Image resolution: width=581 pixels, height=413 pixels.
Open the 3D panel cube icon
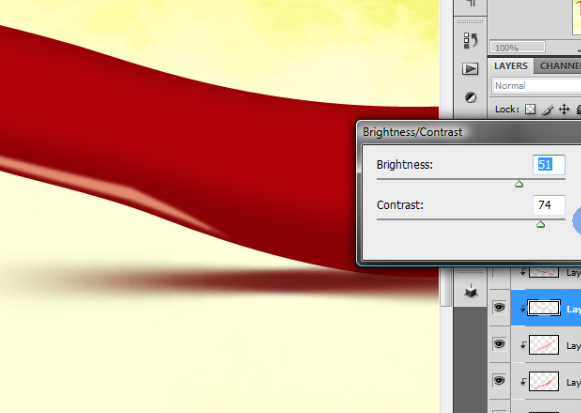click(x=471, y=291)
